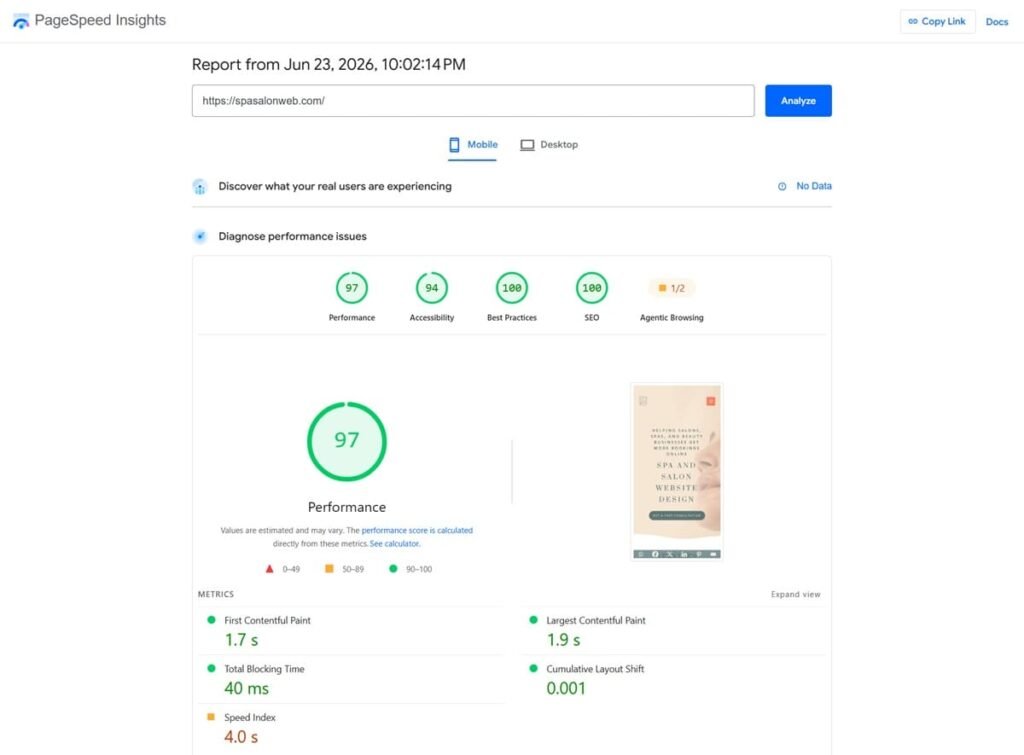Click the red triangle 0–49 legend icon
The height and width of the screenshot is (755, 1024).
(x=269, y=569)
